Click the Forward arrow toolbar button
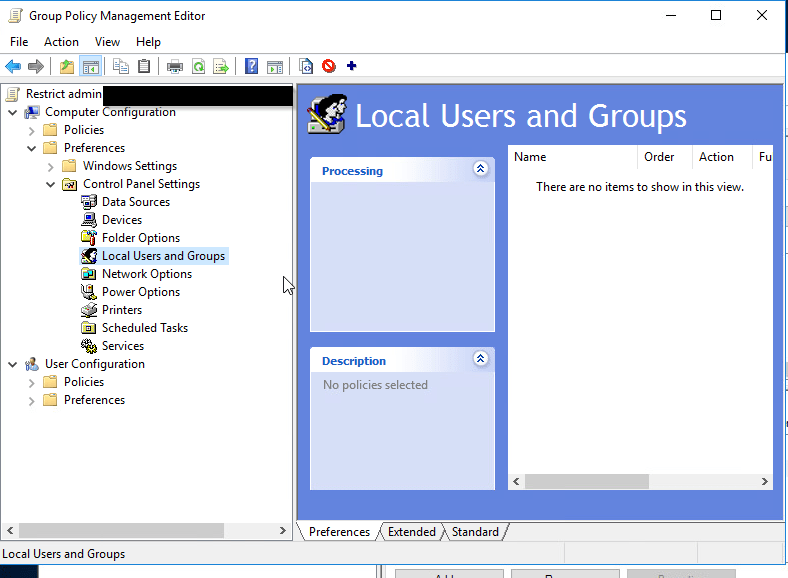Screen dimensions: 788x578 [x=36, y=66]
